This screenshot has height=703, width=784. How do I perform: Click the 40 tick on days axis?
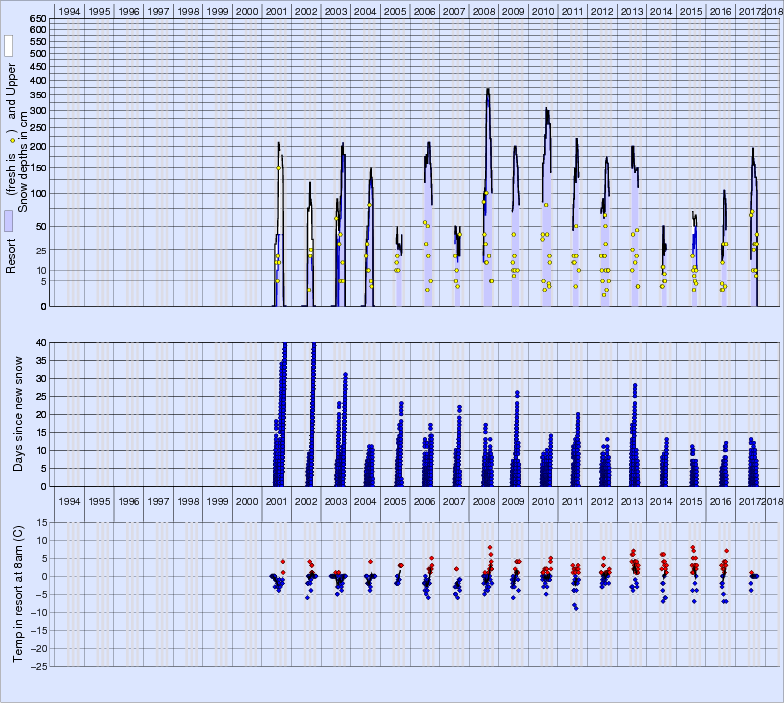[x=40, y=343]
